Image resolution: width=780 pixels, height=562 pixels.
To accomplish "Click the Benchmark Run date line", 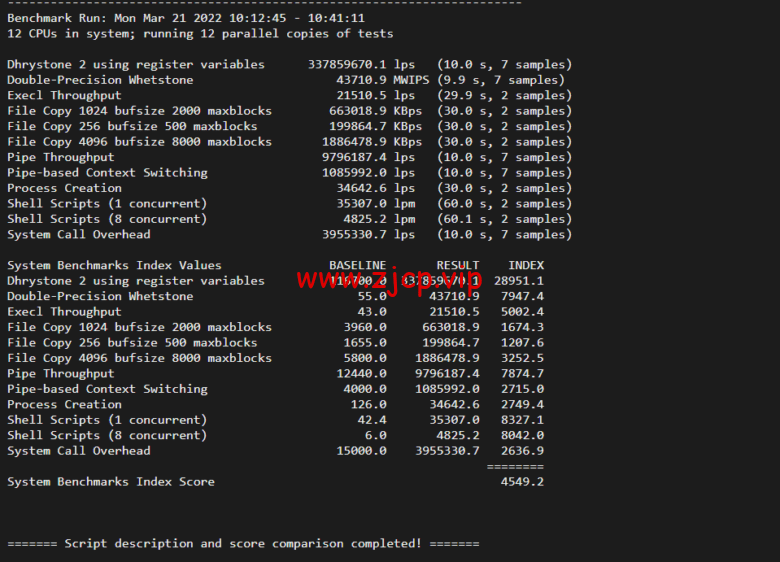I will [x=186, y=18].
